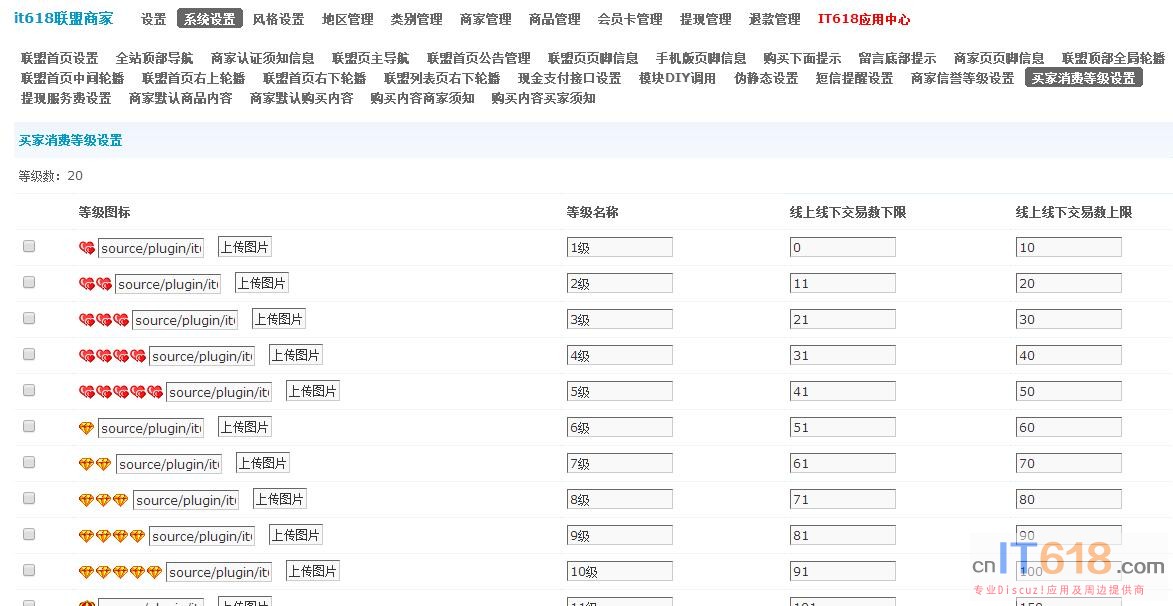Click the double heart icons in row 2级

[x=95, y=284]
